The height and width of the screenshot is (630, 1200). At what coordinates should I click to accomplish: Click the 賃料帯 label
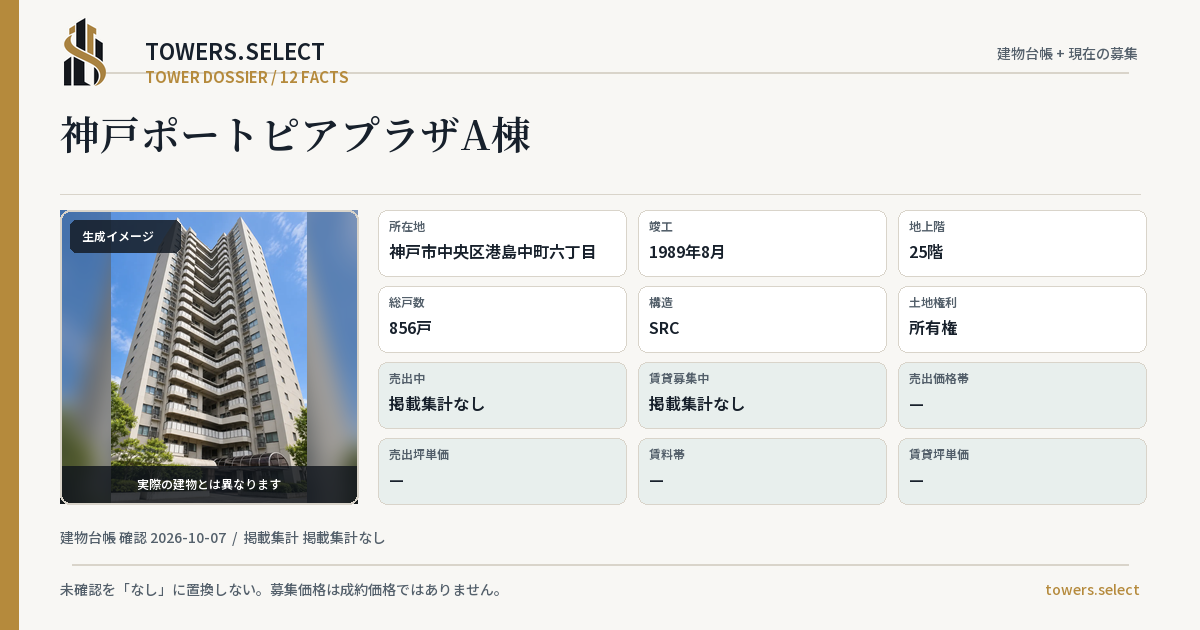click(667, 454)
